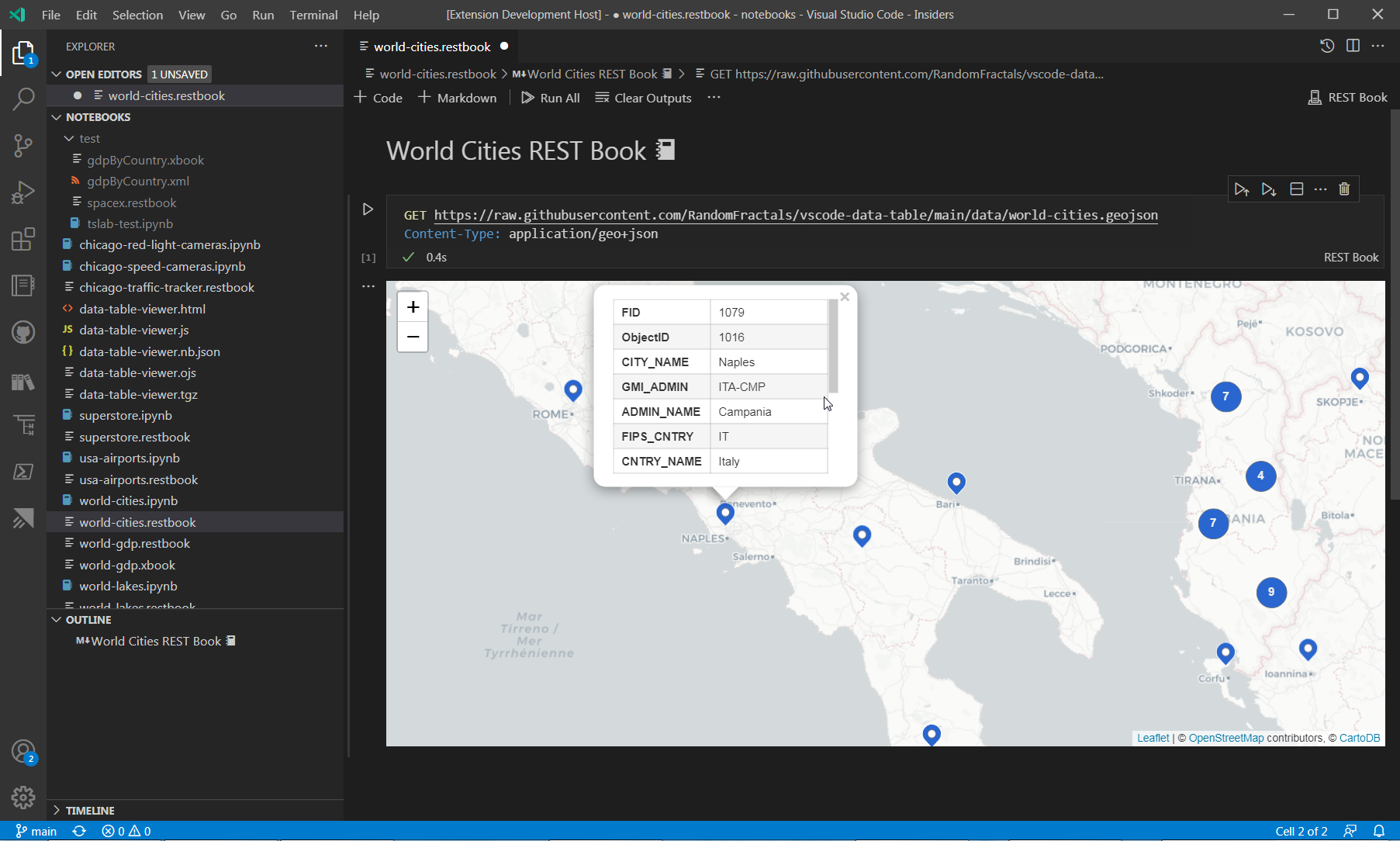Open the Manage settings gear
Viewport: 1400px width, 841px height.
tap(23, 798)
